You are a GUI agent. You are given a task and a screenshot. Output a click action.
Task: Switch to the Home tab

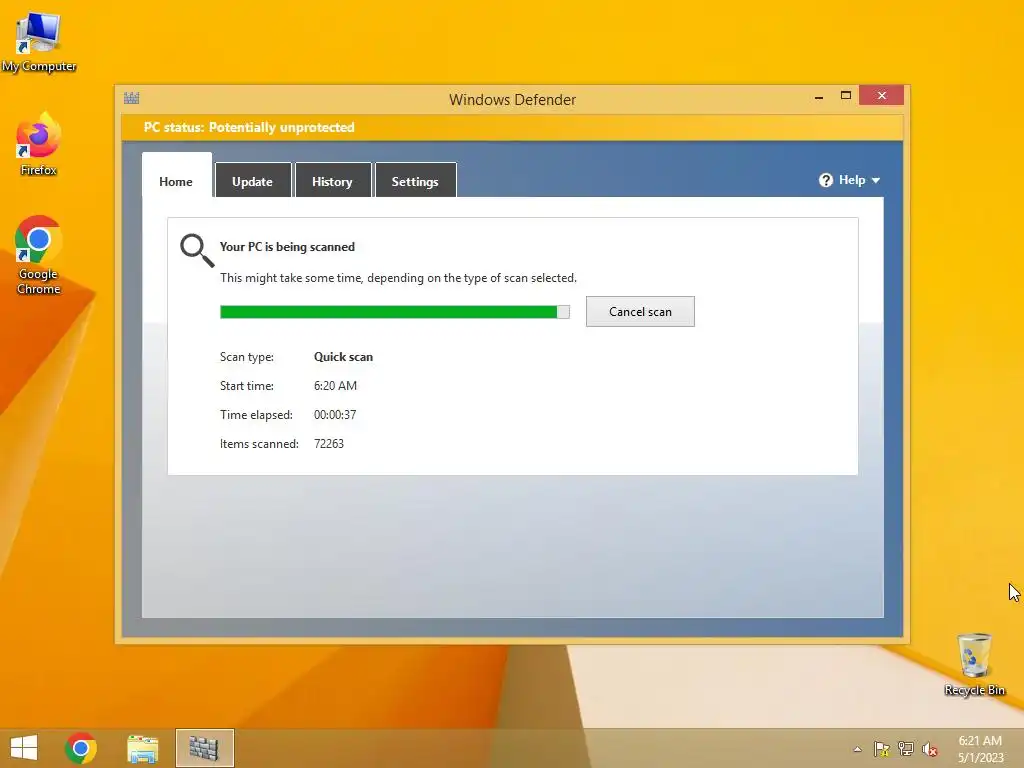[x=176, y=182]
